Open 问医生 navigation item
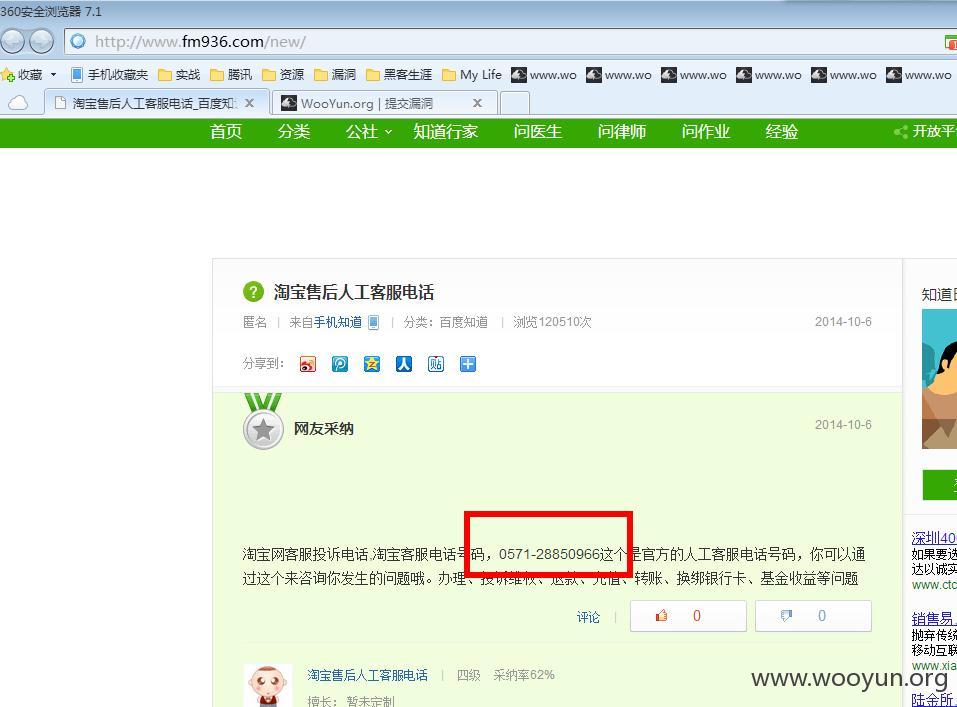The image size is (957, 707). coord(537,132)
